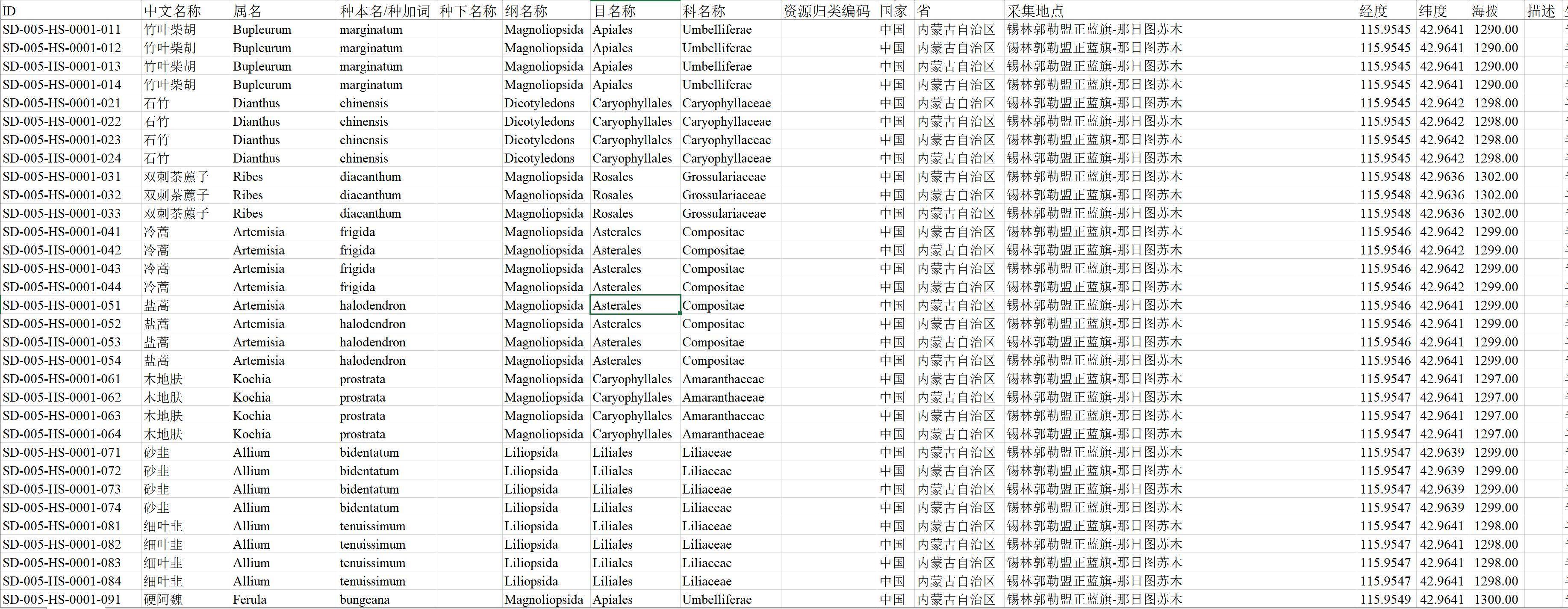Select 双刺茶藨子 in row SD-005-HS-0001-032

177,195
